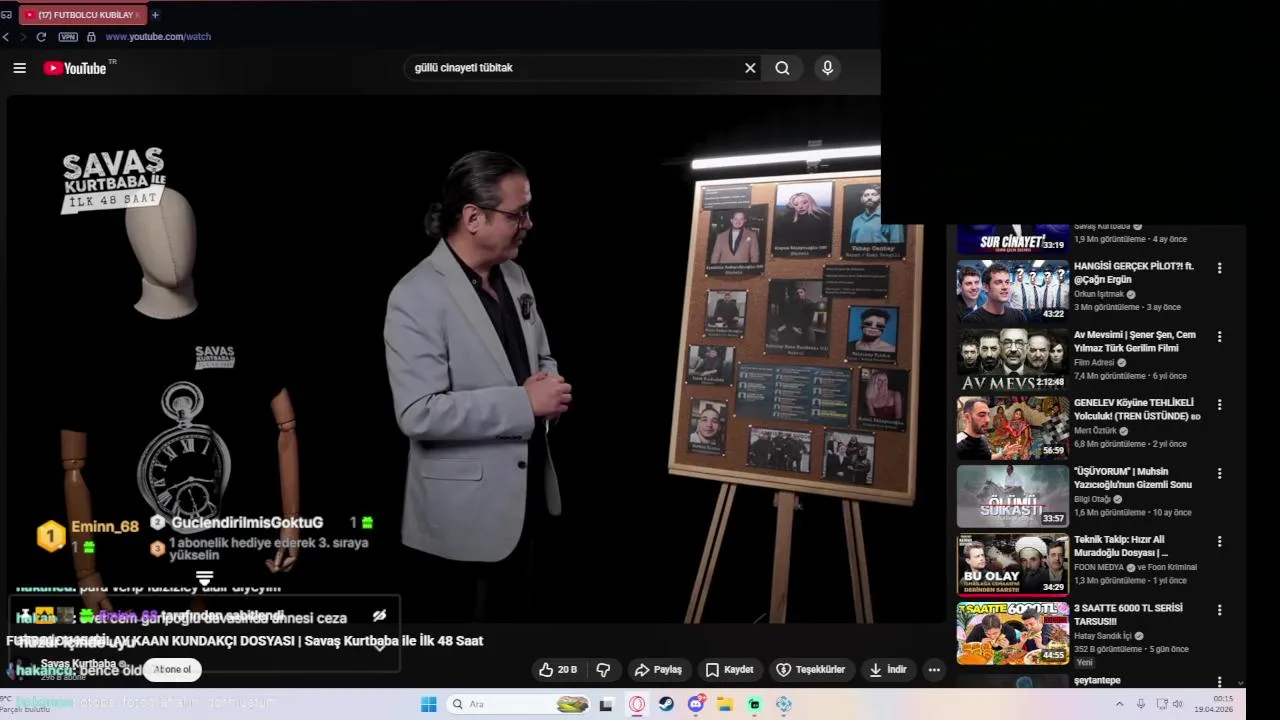Open more video actions ellipsis
Image resolution: width=1280 pixels, height=720 pixels.
(934, 670)
